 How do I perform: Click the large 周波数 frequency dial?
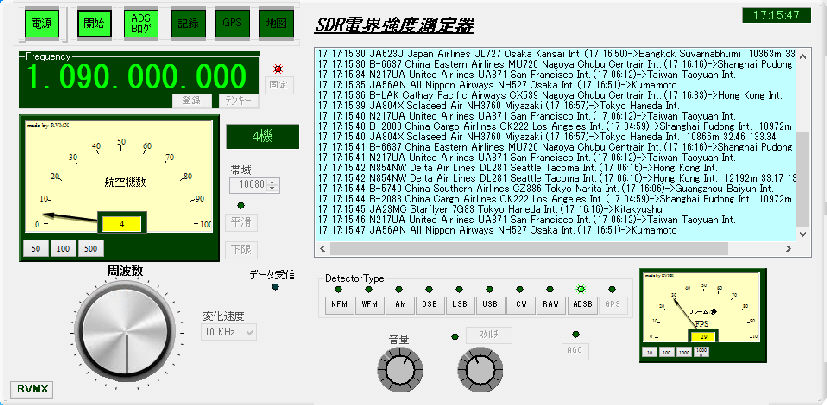[114, 329]
